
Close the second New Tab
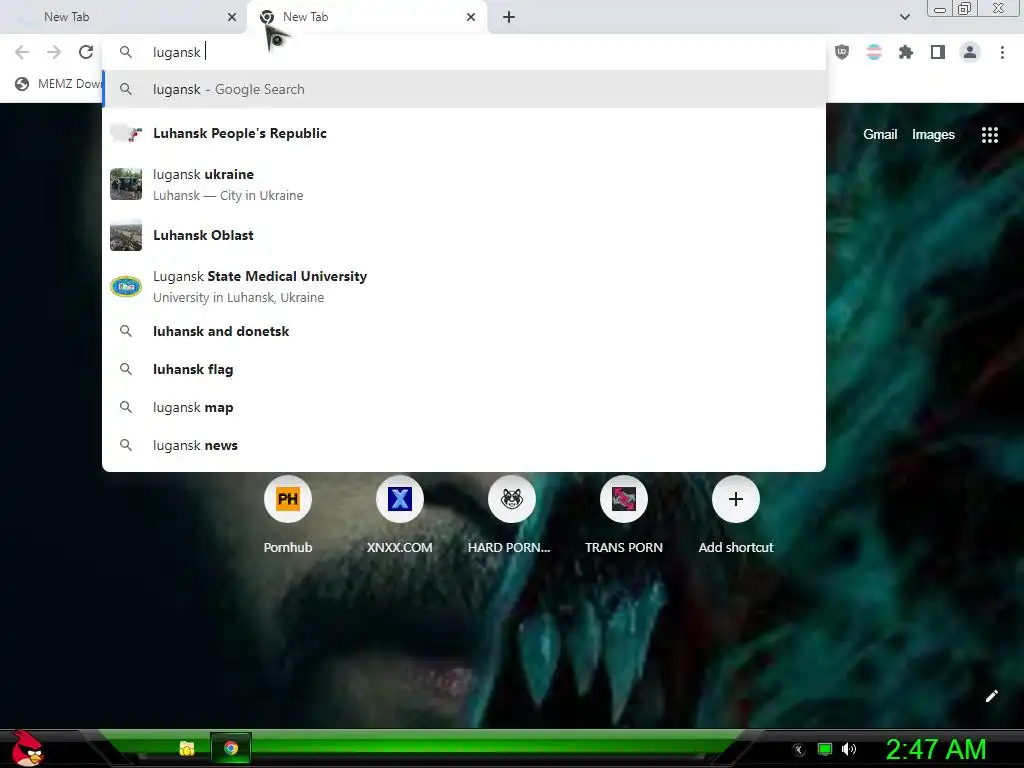[471, 17]
